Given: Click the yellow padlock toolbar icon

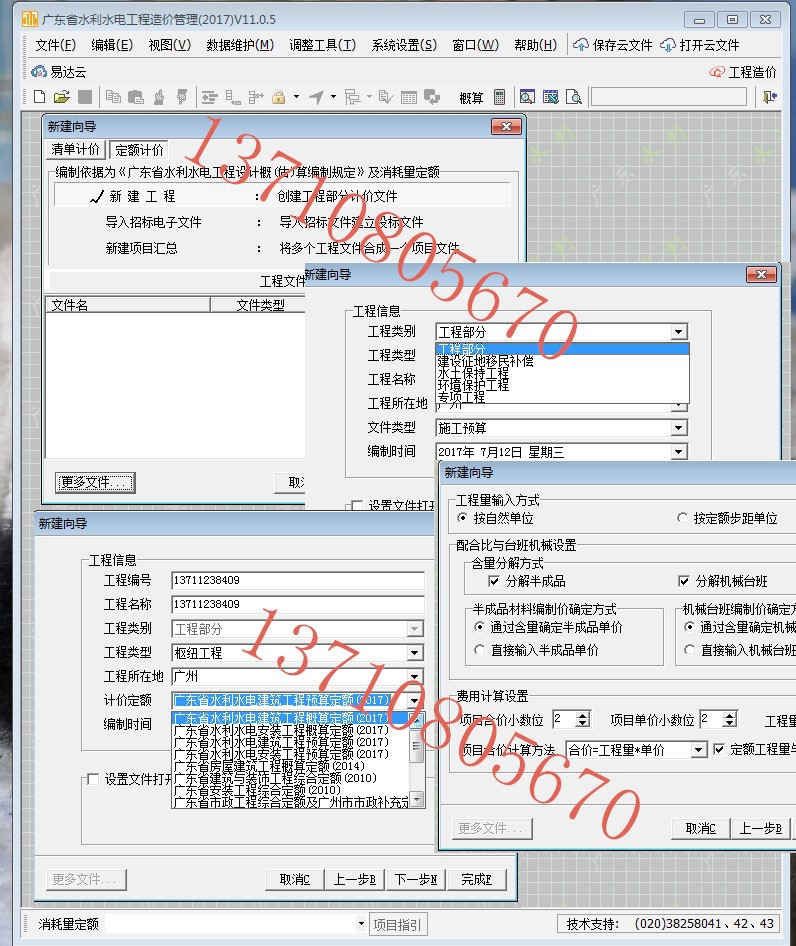Looking at the screenshot, I should pos(278,97).
